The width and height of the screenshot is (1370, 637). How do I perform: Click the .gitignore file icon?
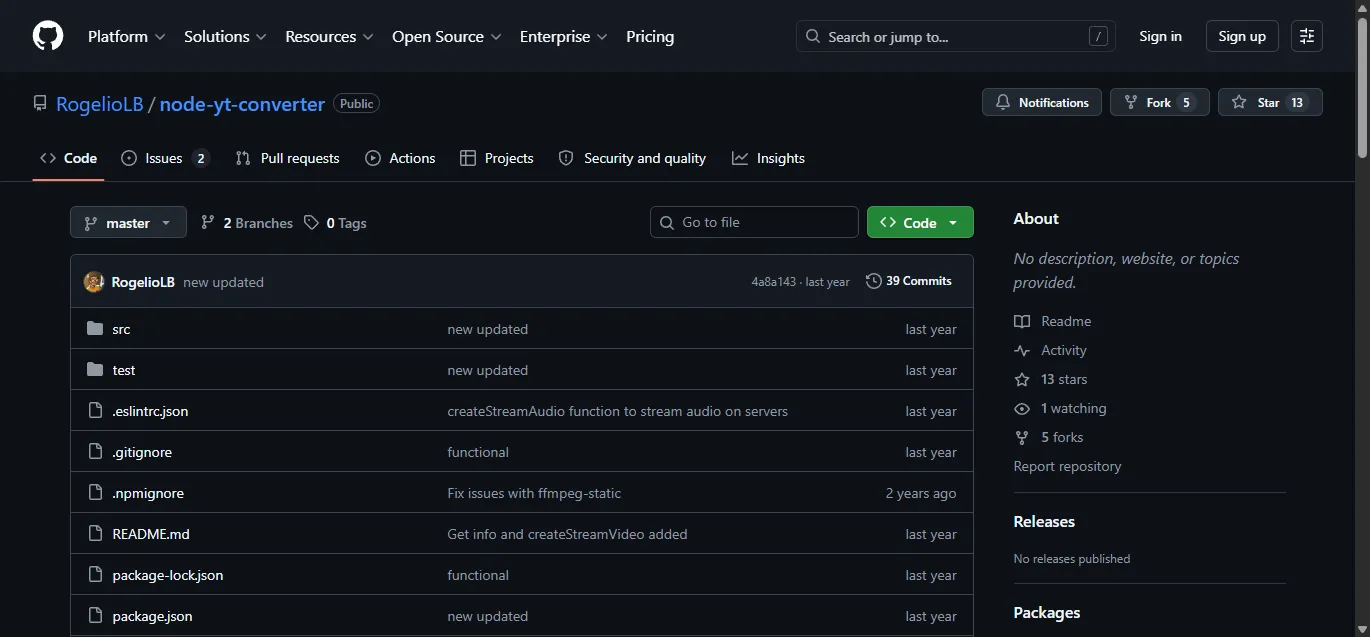[95, 452]
